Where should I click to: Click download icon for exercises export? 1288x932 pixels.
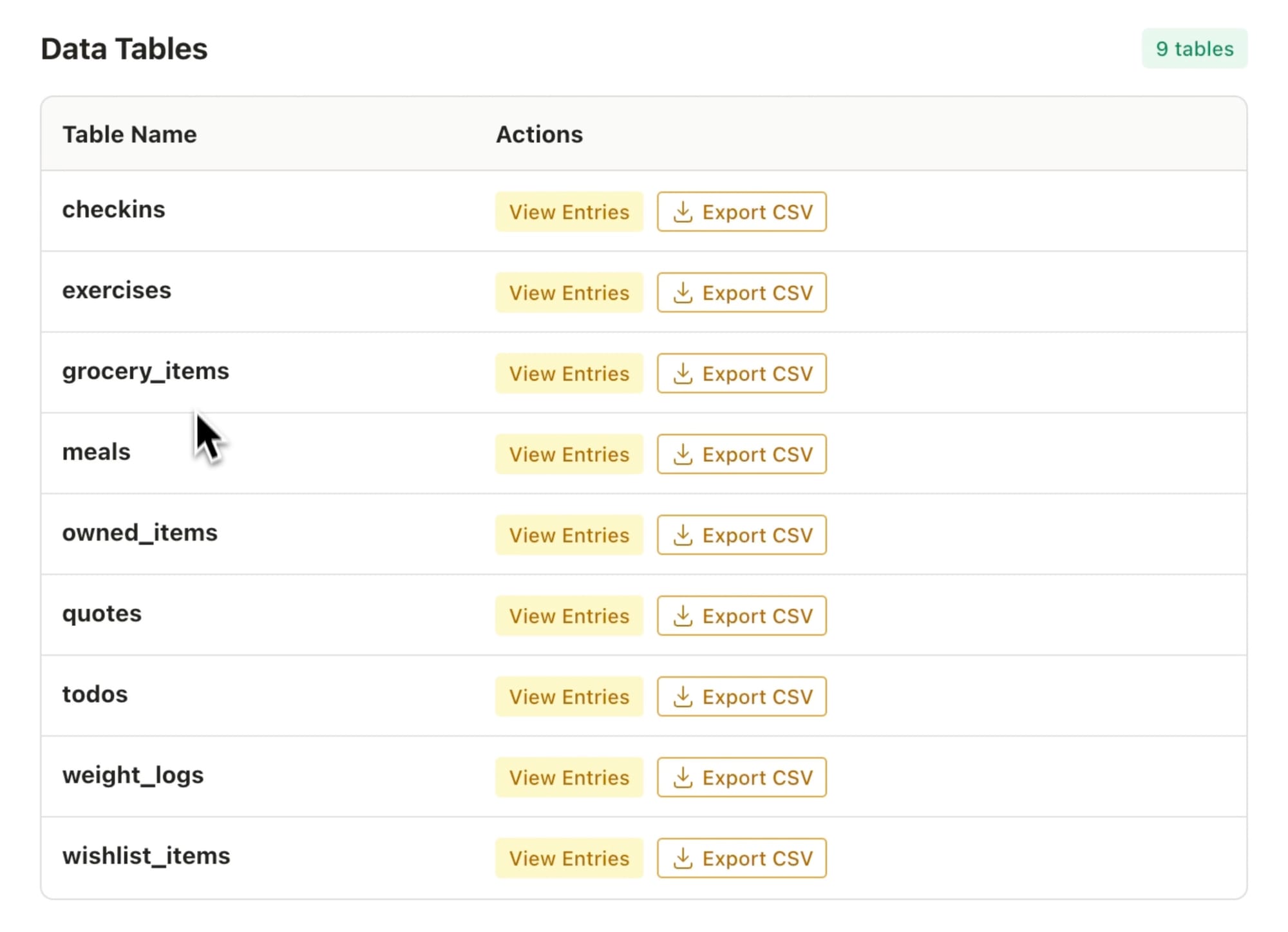tap(683, 293)
